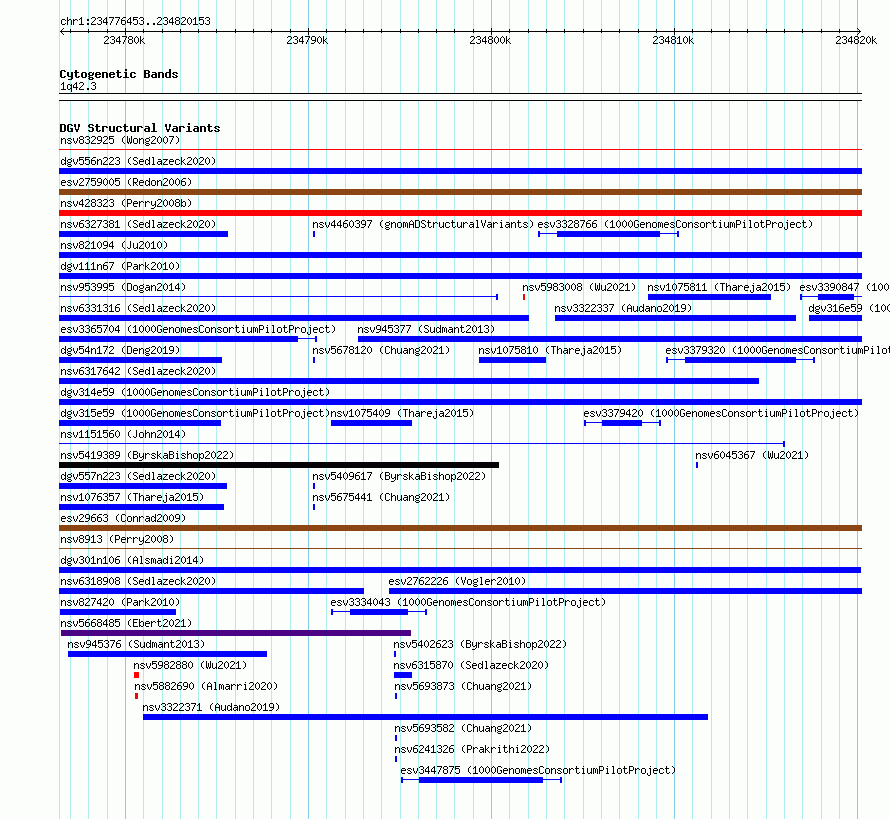Open esv2762226 (Vogler2010) label
Screen dimensions: 890x819
[x=457, y=581]
